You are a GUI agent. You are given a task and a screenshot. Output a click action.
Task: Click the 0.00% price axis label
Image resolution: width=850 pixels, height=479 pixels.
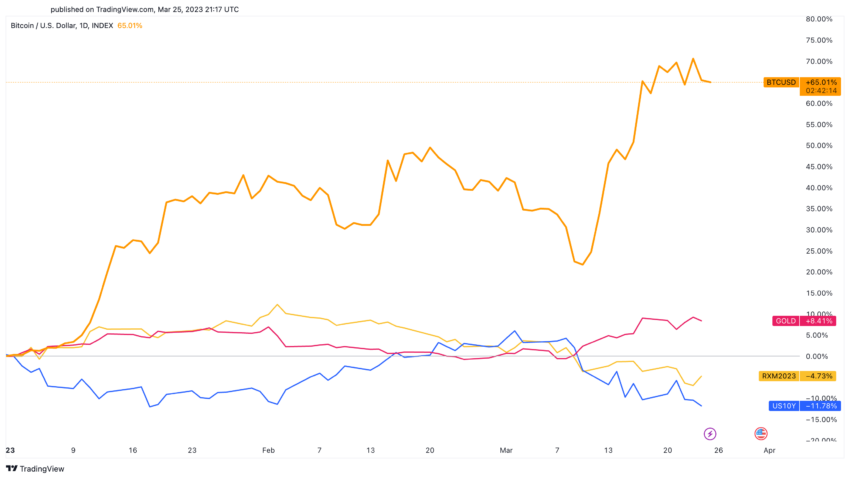pos(821,356)
